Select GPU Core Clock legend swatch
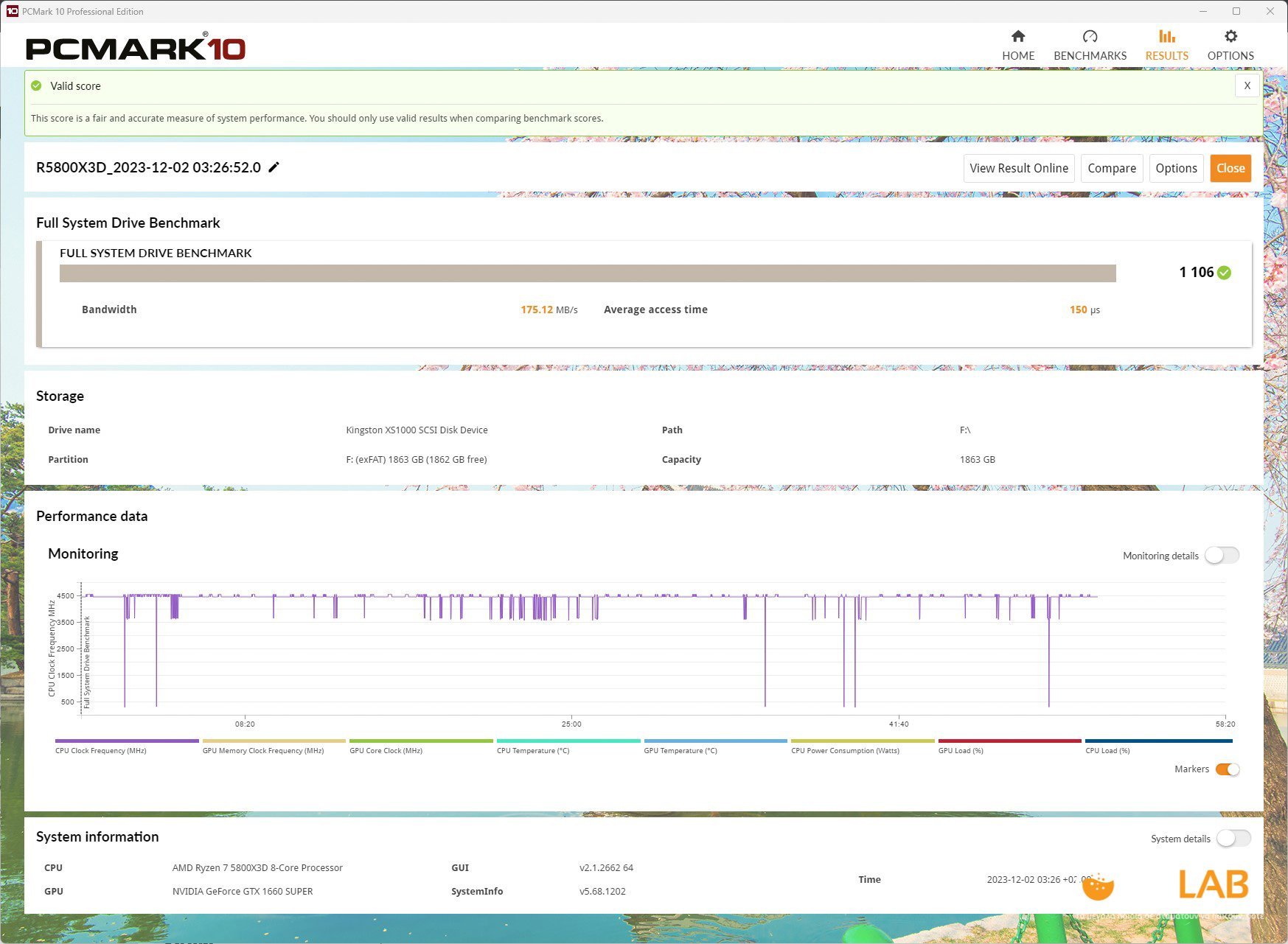Viewport: 1288px width, 944px height. click(x=421, y=741)
